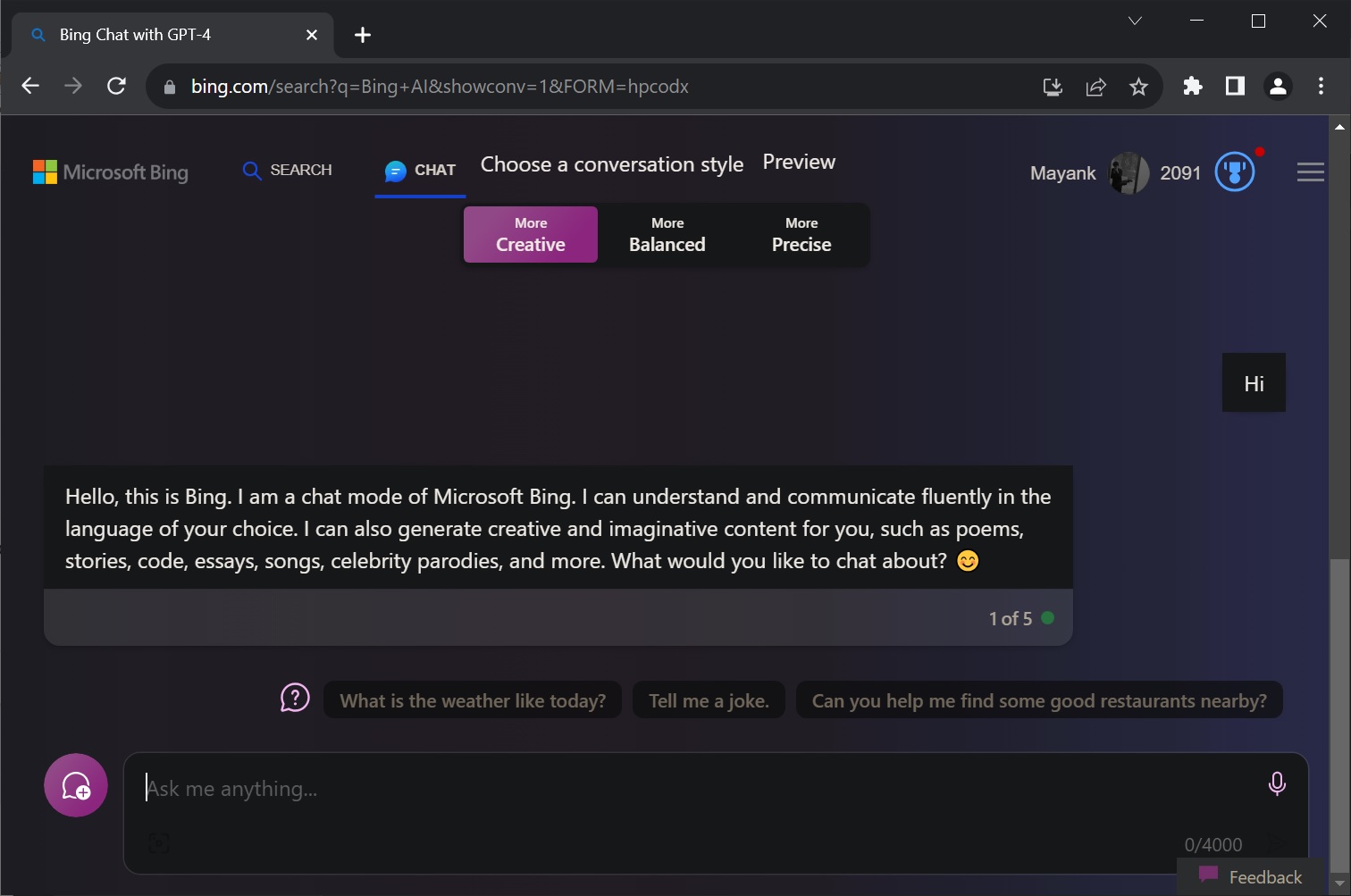Click the Hi user message bubble
Image resolution: width=1351 pixels, height=896 pixels.
tap(1254, 382)
